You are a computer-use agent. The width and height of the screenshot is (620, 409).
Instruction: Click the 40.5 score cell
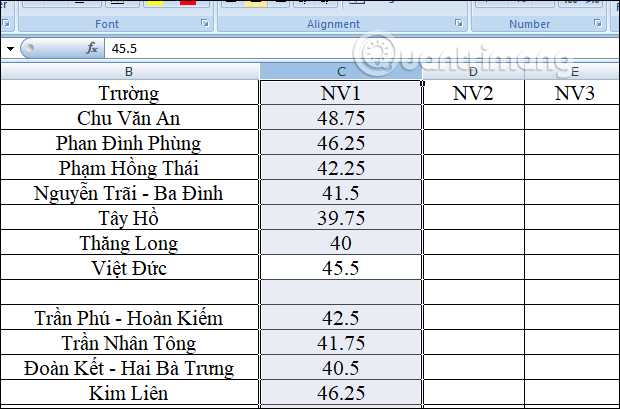(341, 367)
